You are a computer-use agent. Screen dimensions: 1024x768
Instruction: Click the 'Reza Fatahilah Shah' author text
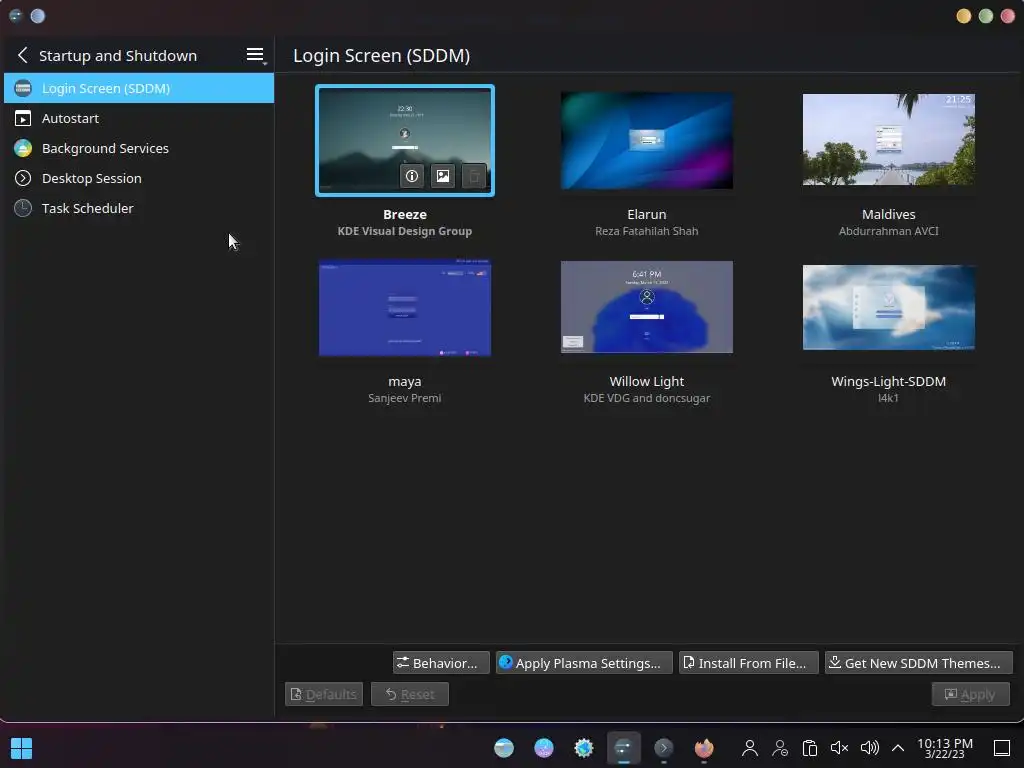point(647,231)
